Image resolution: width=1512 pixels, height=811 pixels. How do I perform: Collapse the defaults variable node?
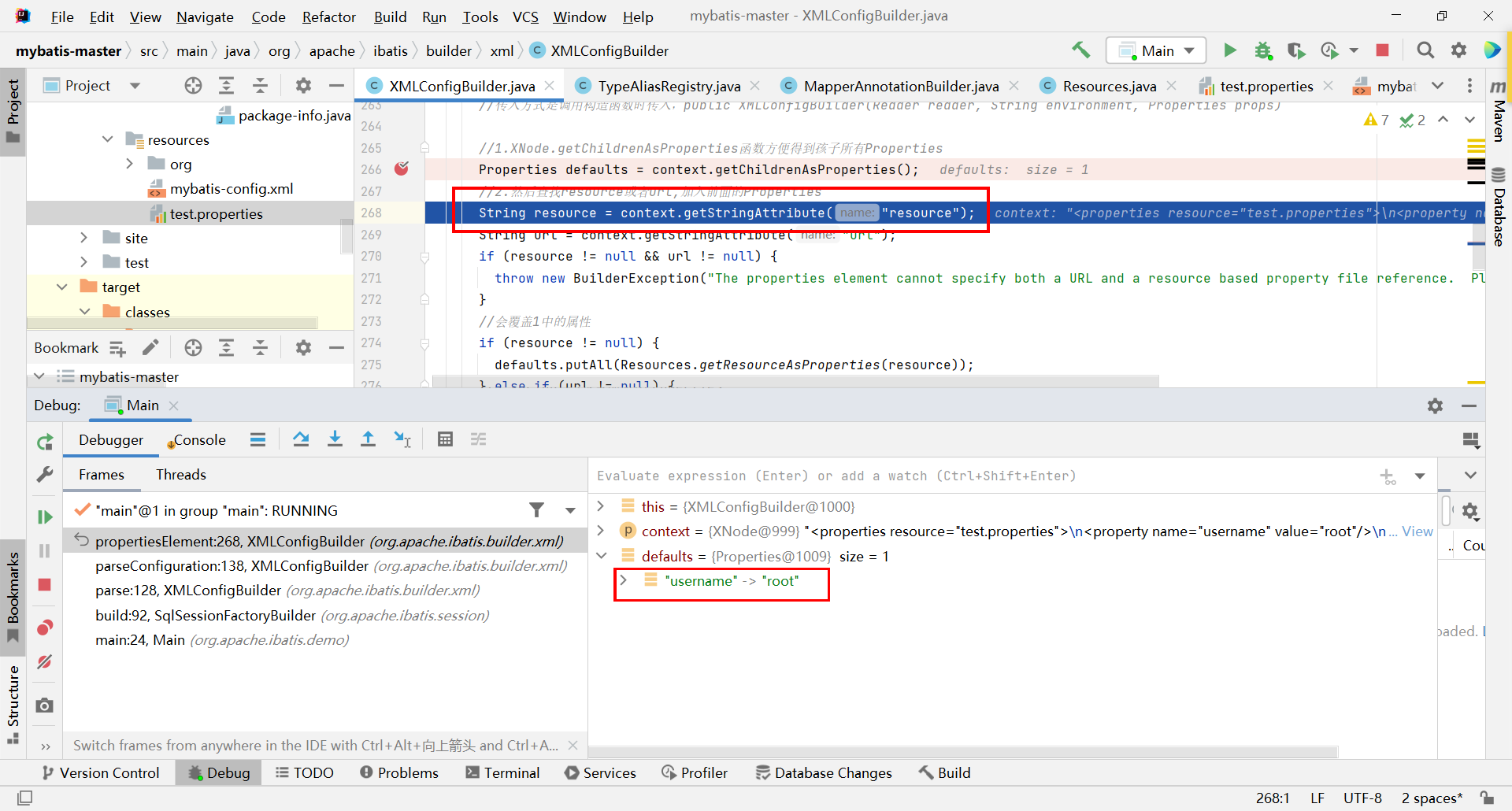pos(601,555)
